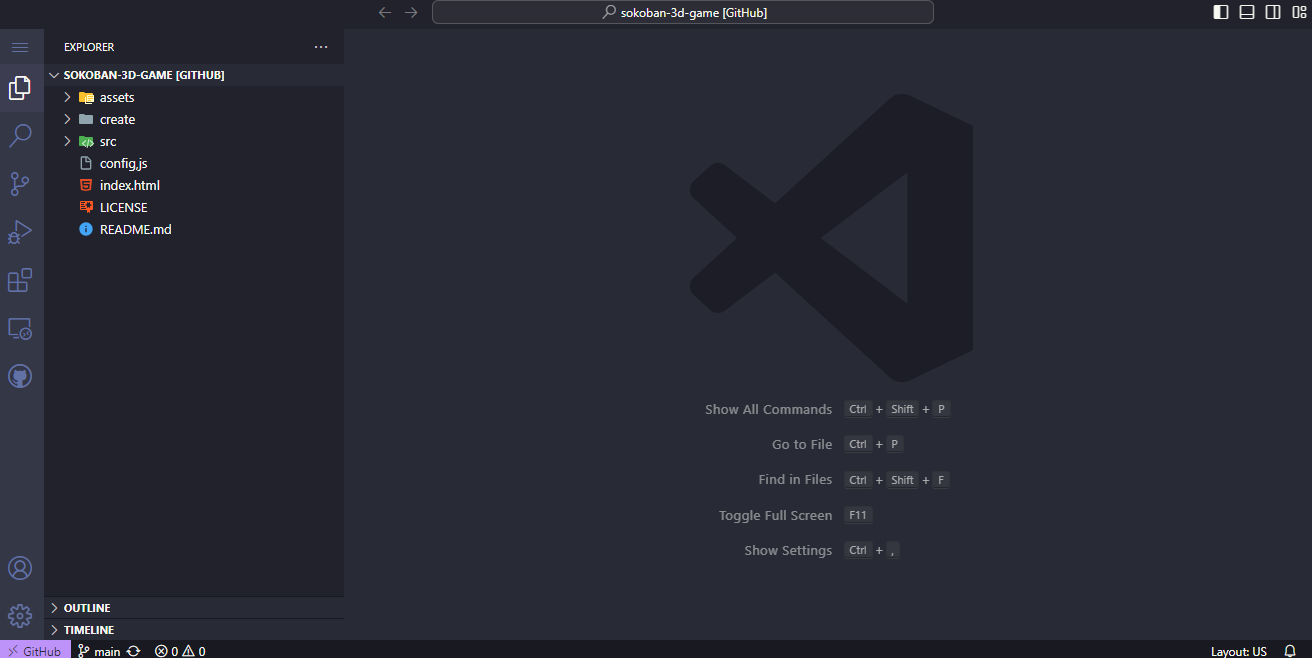
Task: Click the F11 key hint
Action: click(x=858, y=515)
